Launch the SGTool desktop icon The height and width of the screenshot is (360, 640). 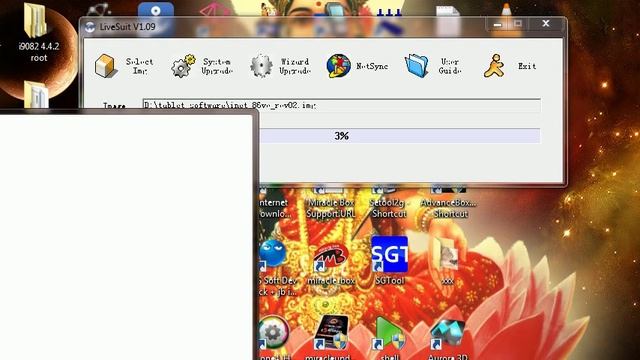coord(389,261)
